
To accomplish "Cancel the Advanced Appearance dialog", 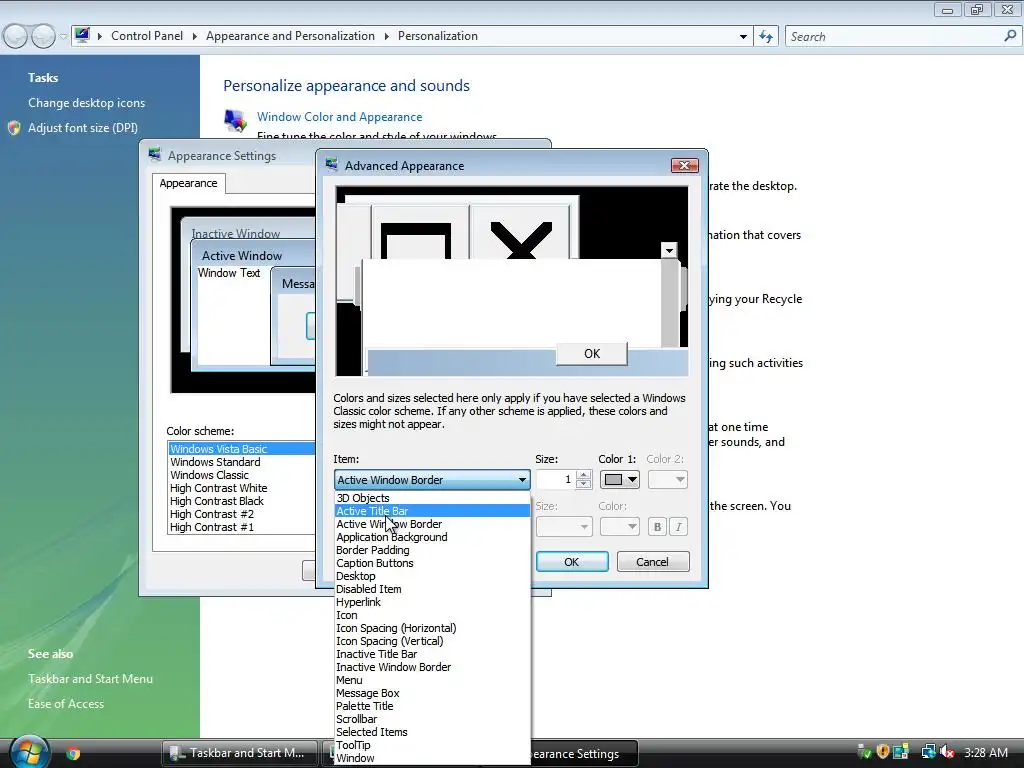I will pos(652,562).
